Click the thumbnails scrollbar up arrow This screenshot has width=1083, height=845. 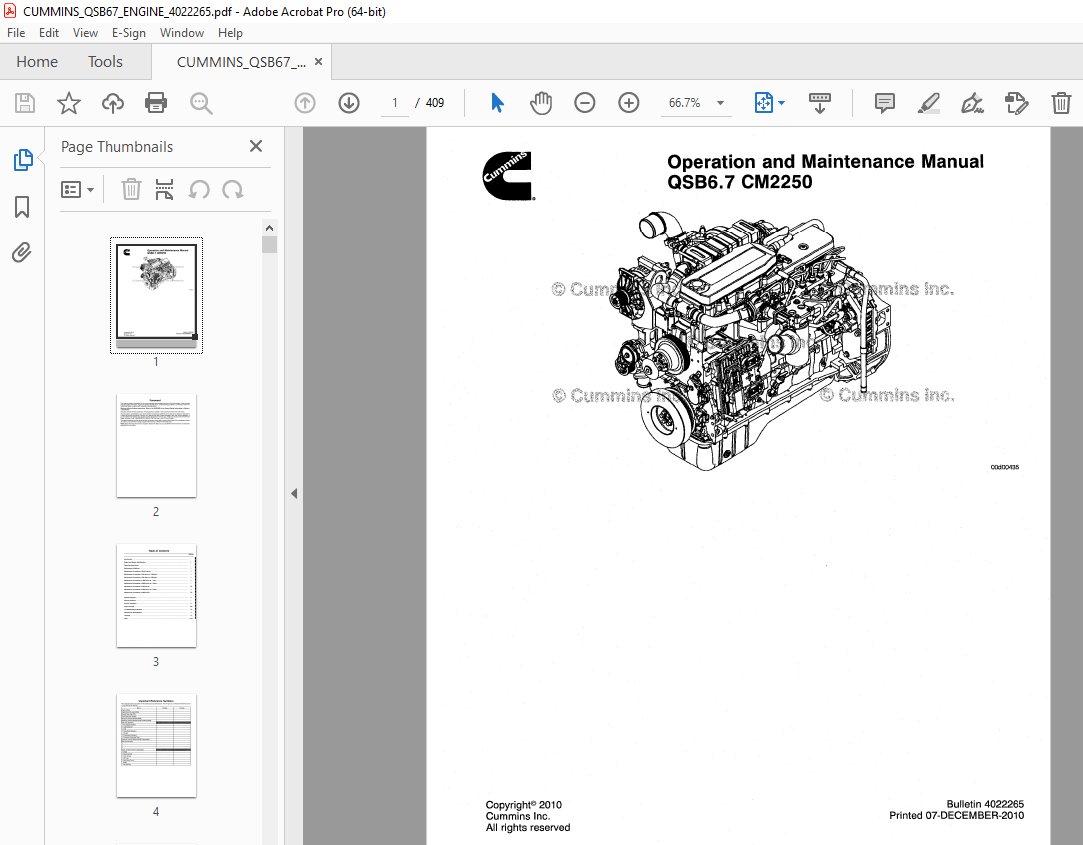[x=269, y=228]
